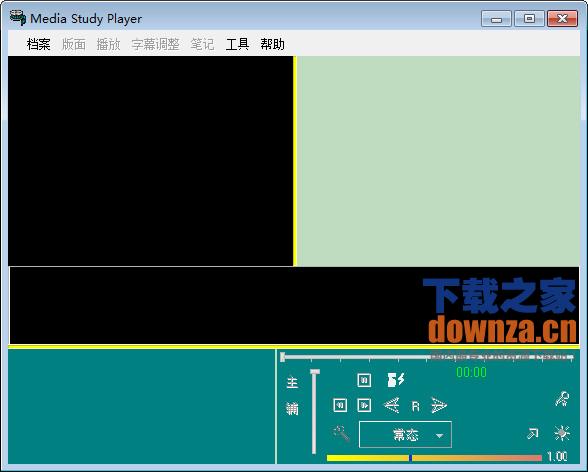588x472 pixels.
Task: Click the key icon at right
Action: pyautogui.click(x=562, y=399)
